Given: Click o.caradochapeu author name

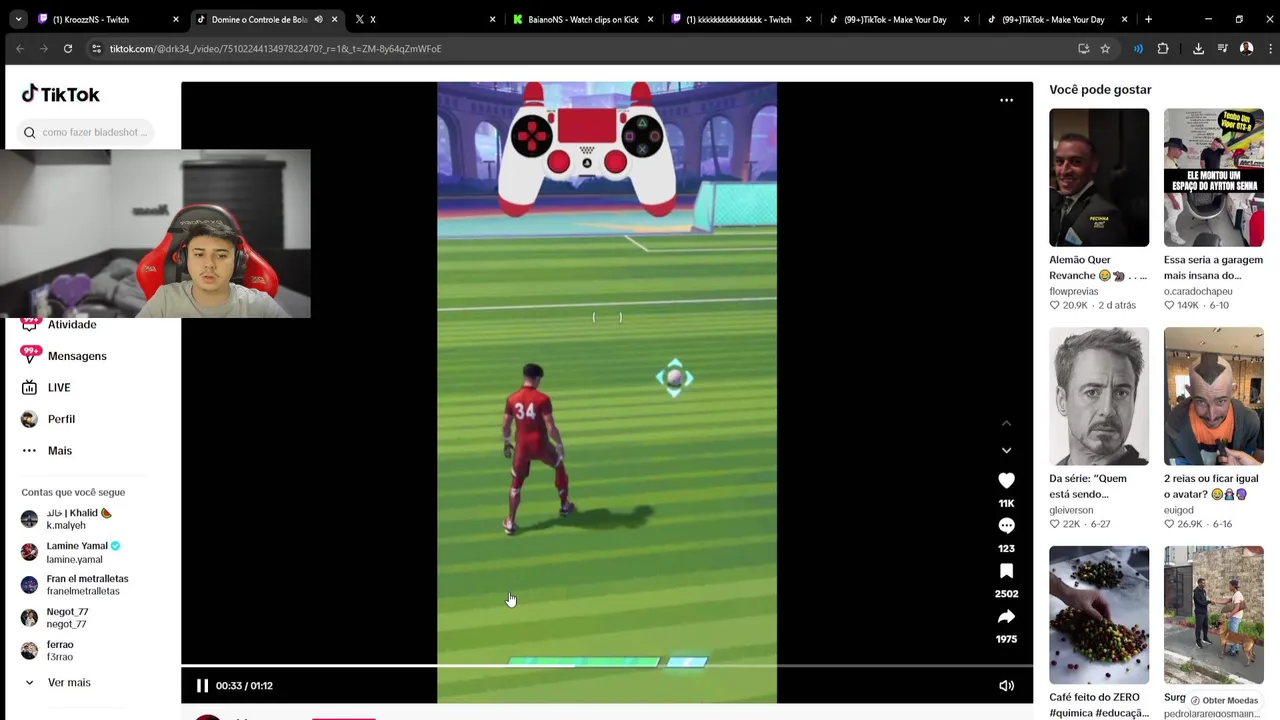Looking at the screenshot, I should tap(1198, 291).
